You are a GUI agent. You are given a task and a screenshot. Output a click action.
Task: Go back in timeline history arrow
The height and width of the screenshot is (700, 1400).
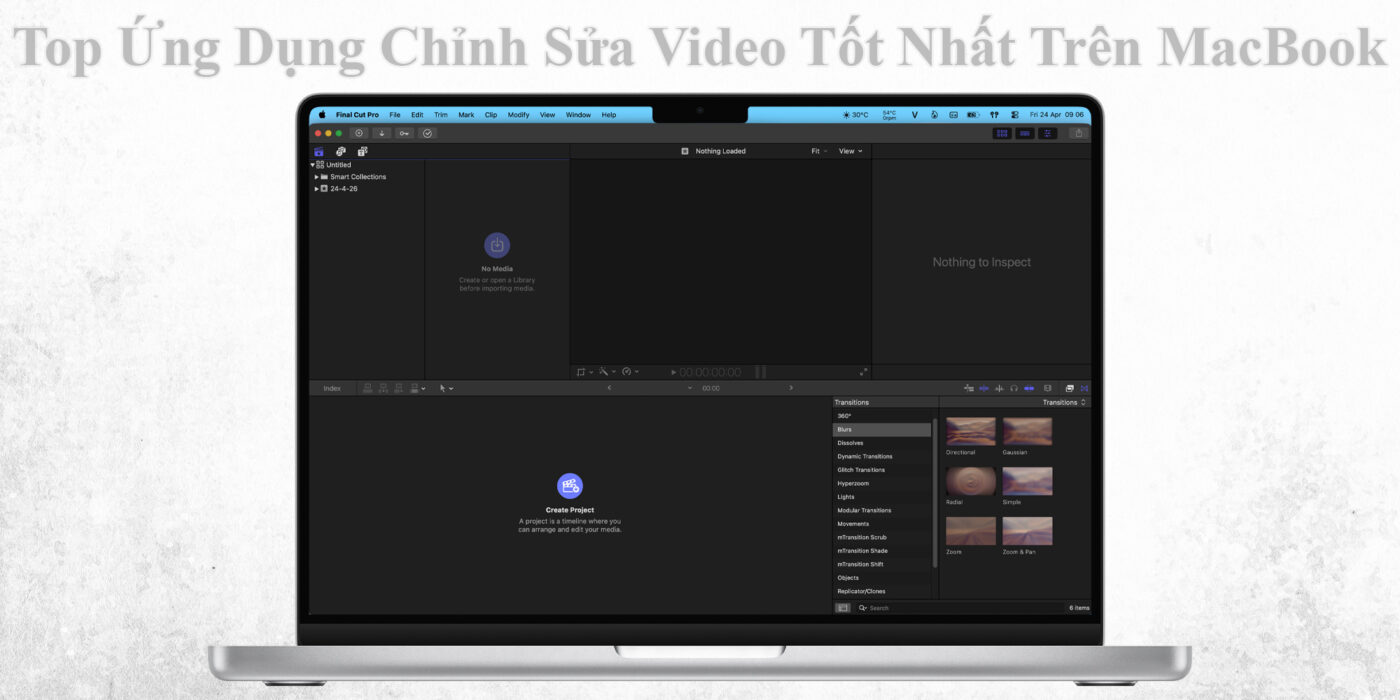[x=609, y=388]
